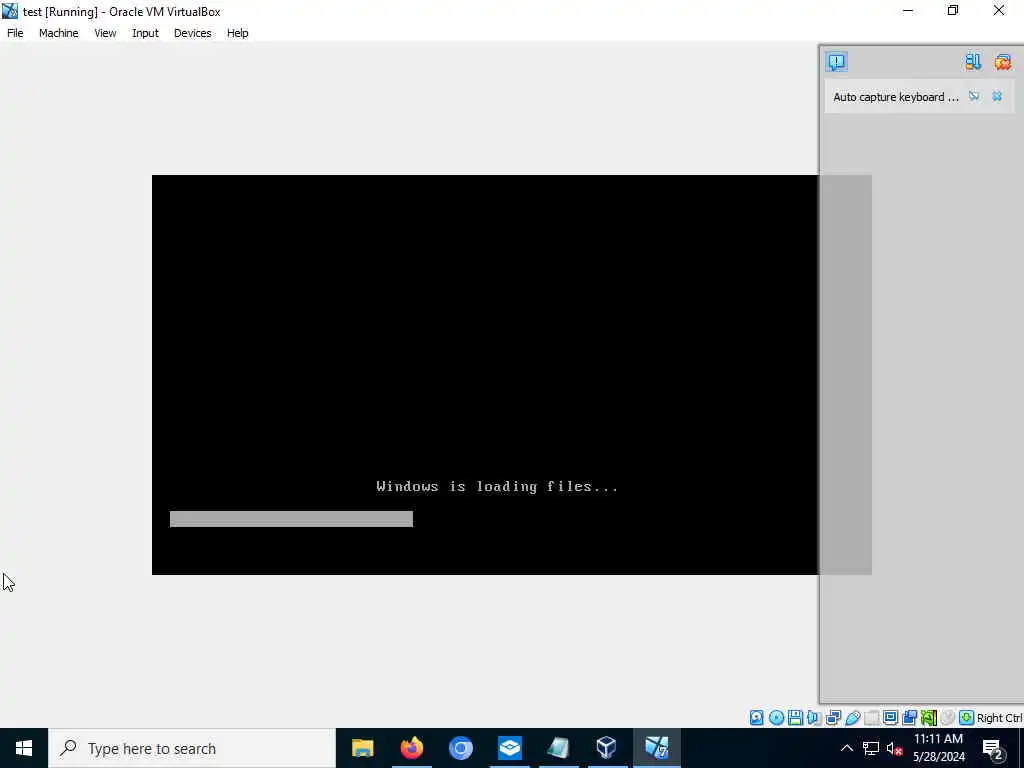Click the mouse integration status icon

click(948, 718)
